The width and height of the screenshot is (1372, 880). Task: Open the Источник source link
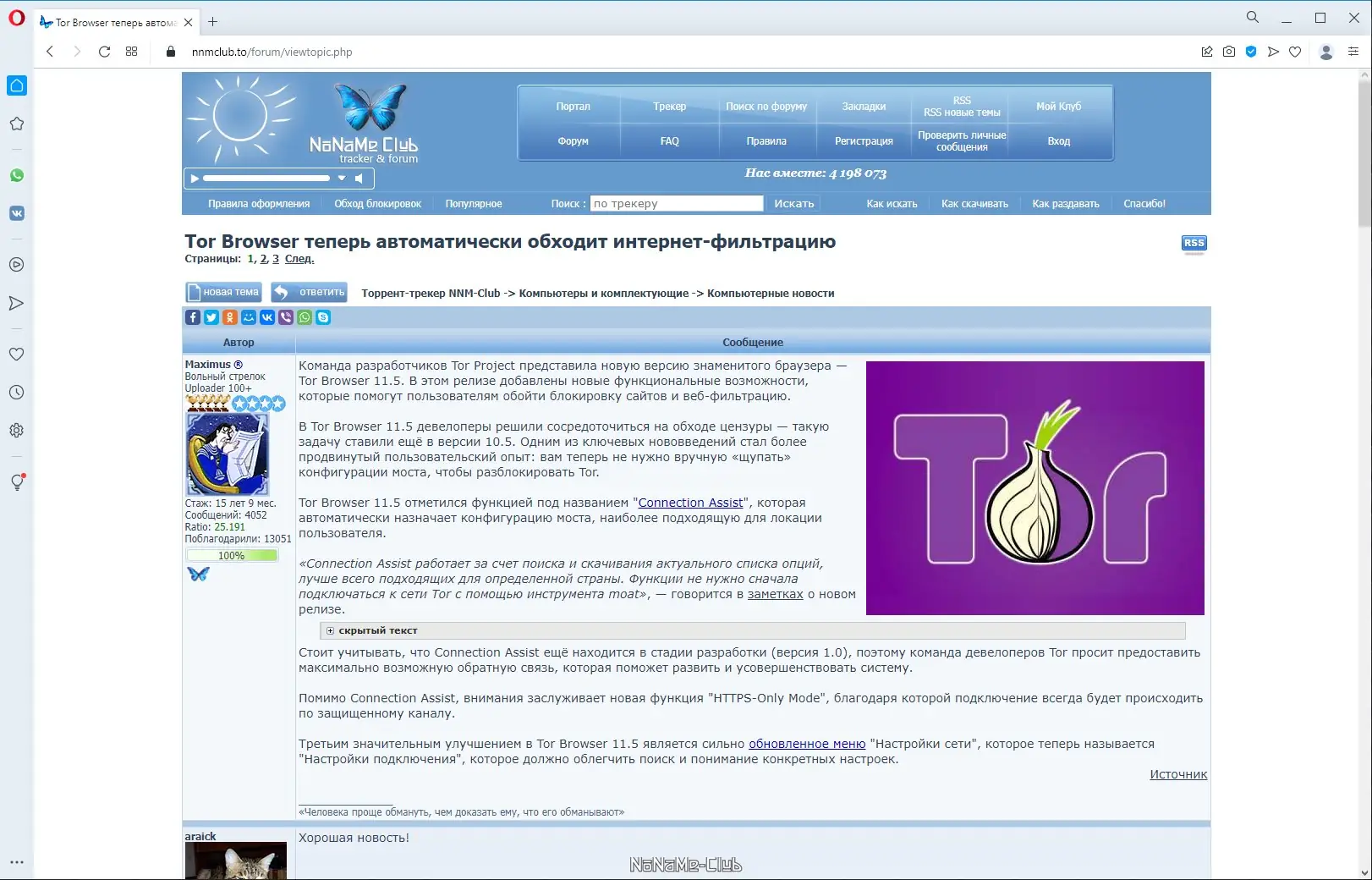pyautogui.click(x=1178, y=774)
